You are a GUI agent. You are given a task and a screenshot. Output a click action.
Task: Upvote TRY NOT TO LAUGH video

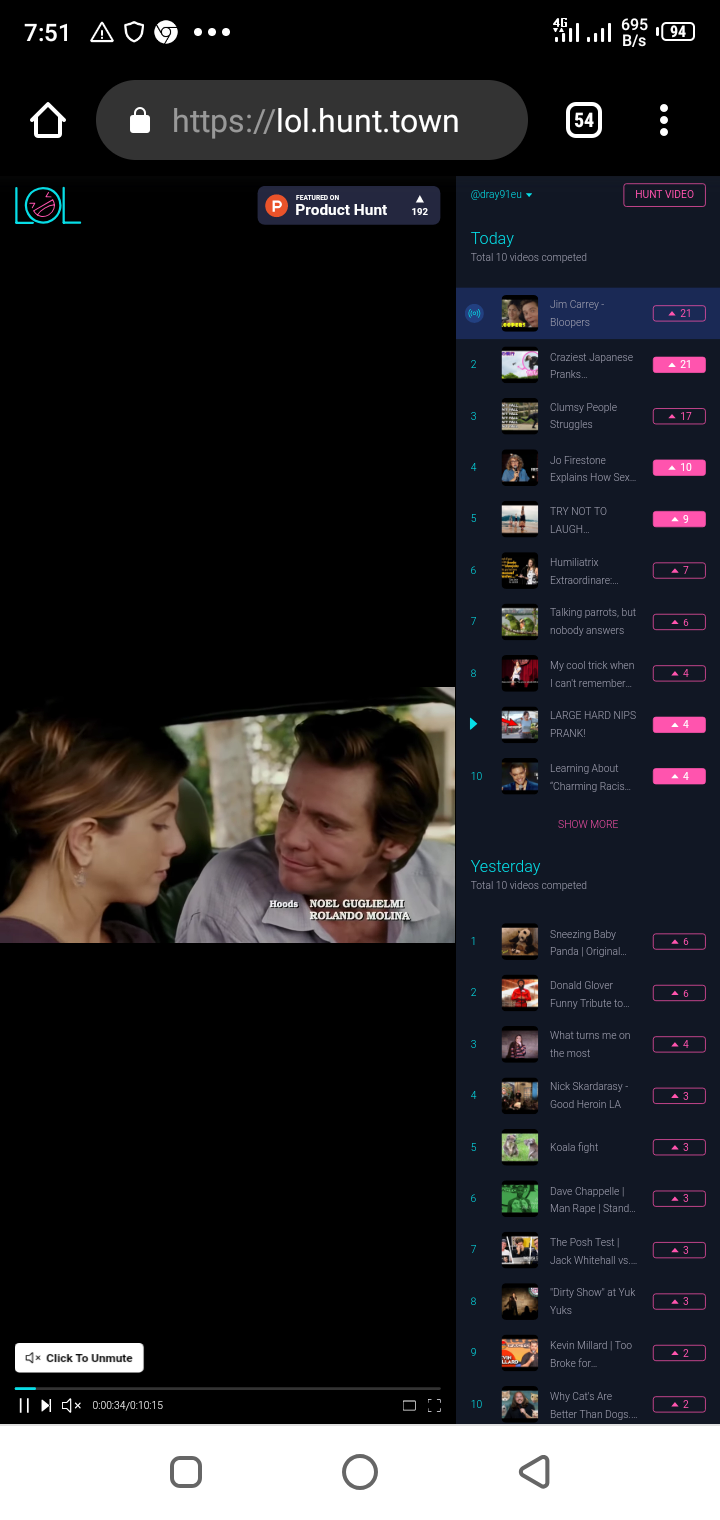coord(679,519)
